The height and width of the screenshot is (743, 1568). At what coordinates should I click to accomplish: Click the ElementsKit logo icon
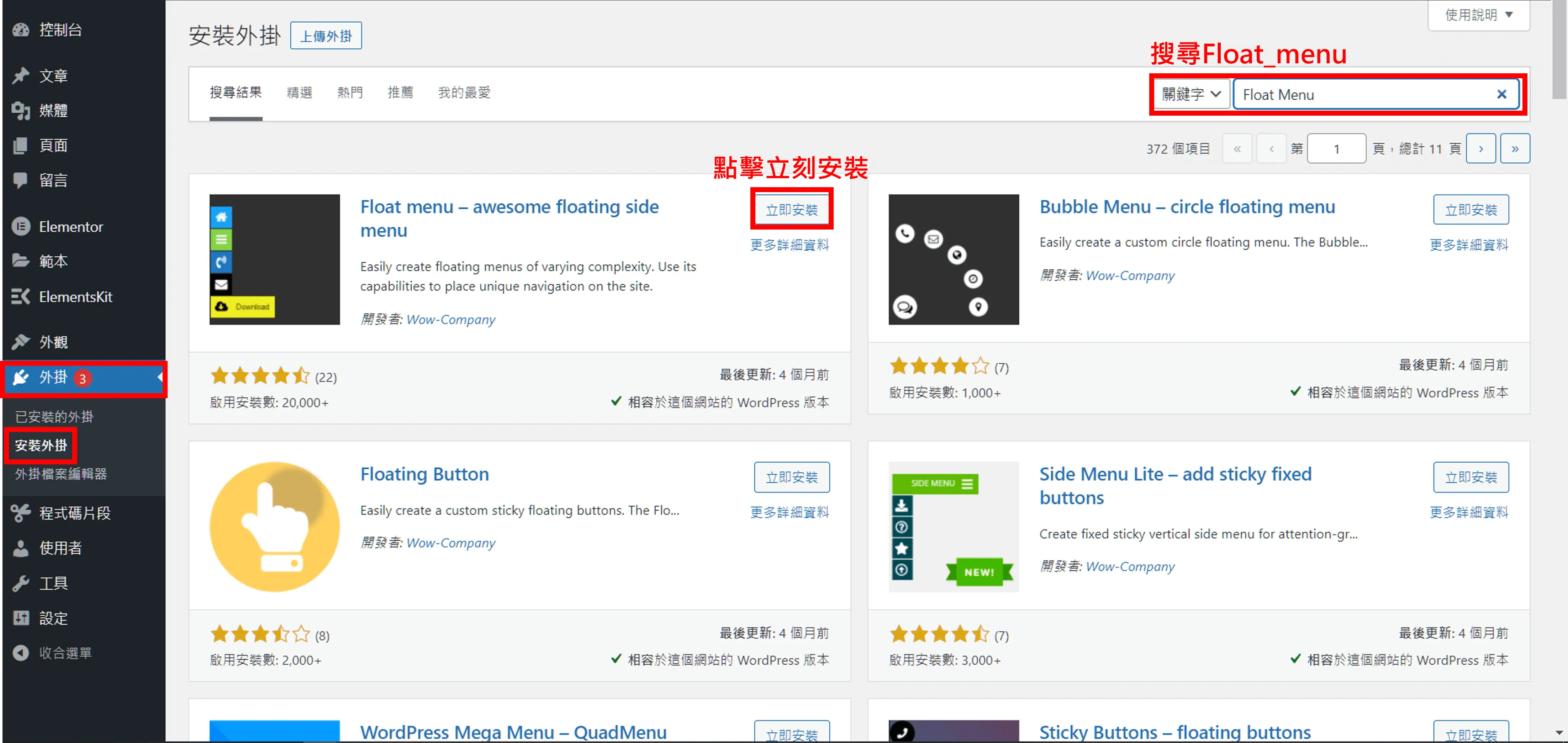(21, 296)
